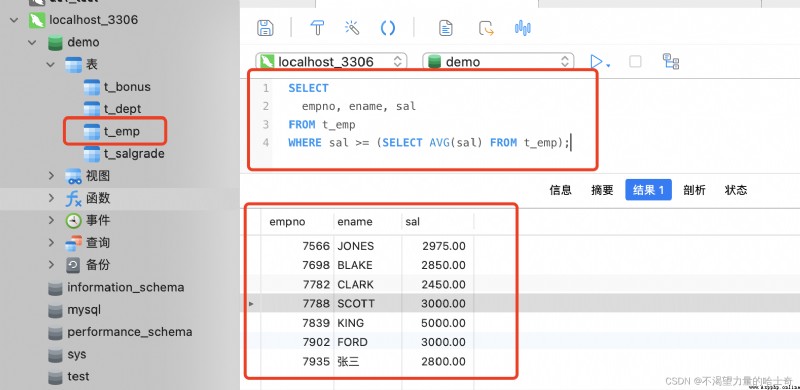Image resolution: width=800 pixels, height=390 pixels.
Task: Select the t_emp table
Action: [x=121, y=132]
